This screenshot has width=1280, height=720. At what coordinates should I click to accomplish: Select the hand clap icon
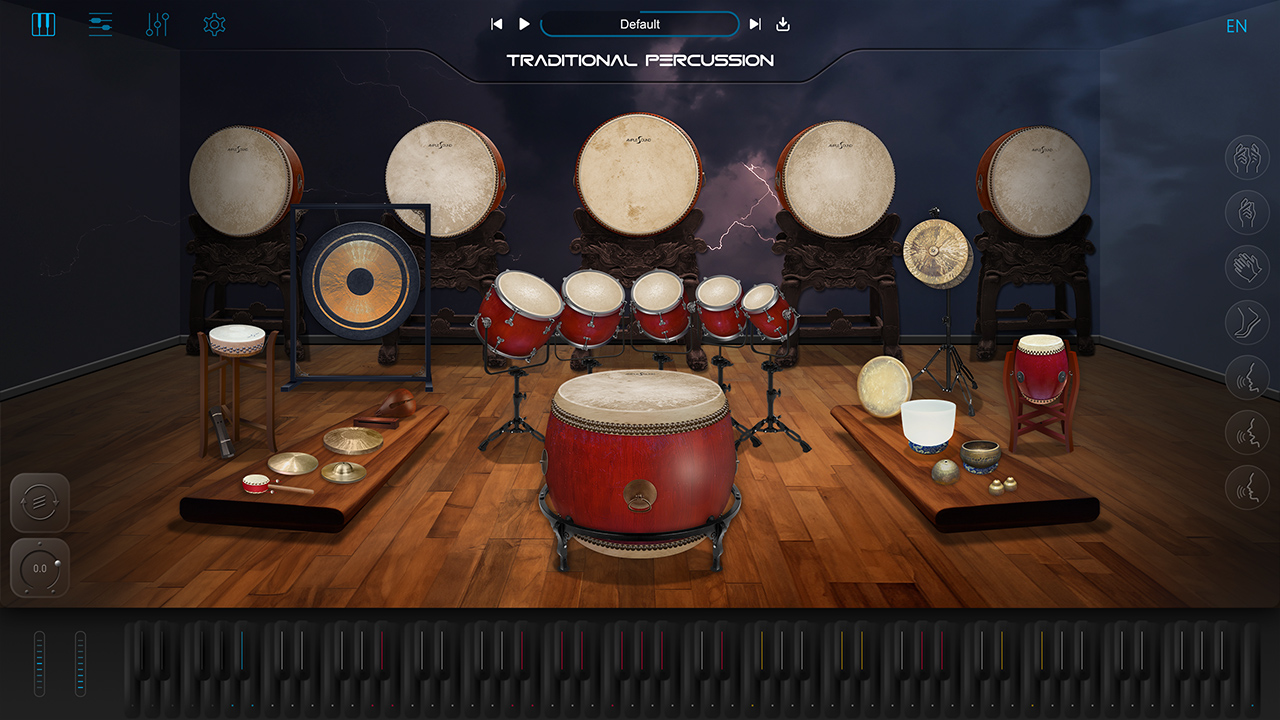tap(1247, 267)
